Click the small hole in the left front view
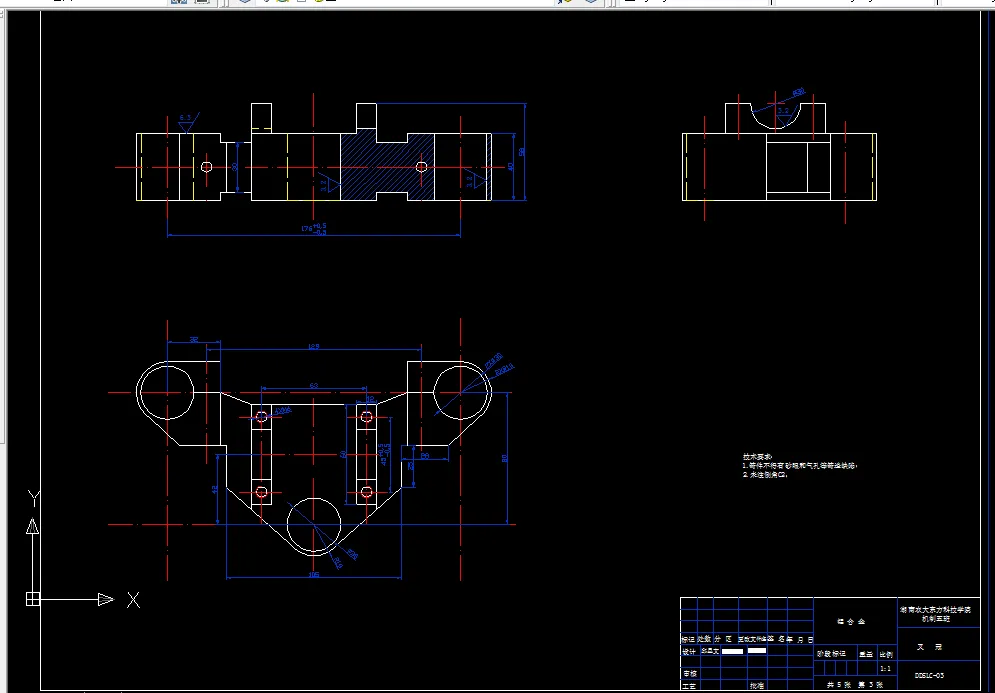Screen dimensions: 995x693 pos(206,167)
